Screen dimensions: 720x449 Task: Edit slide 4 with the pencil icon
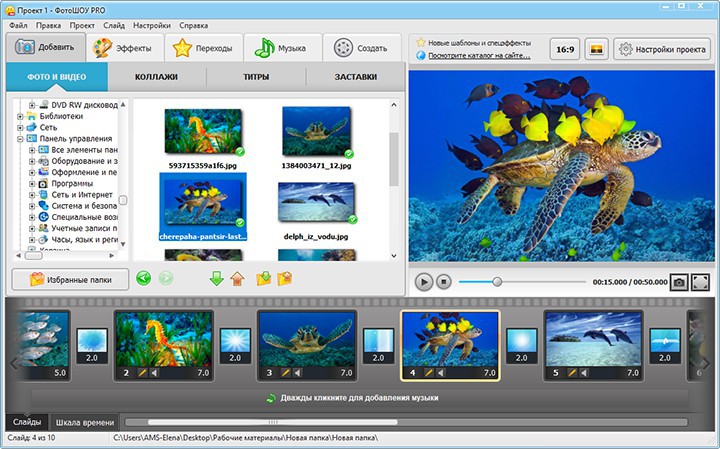(428, 373)
